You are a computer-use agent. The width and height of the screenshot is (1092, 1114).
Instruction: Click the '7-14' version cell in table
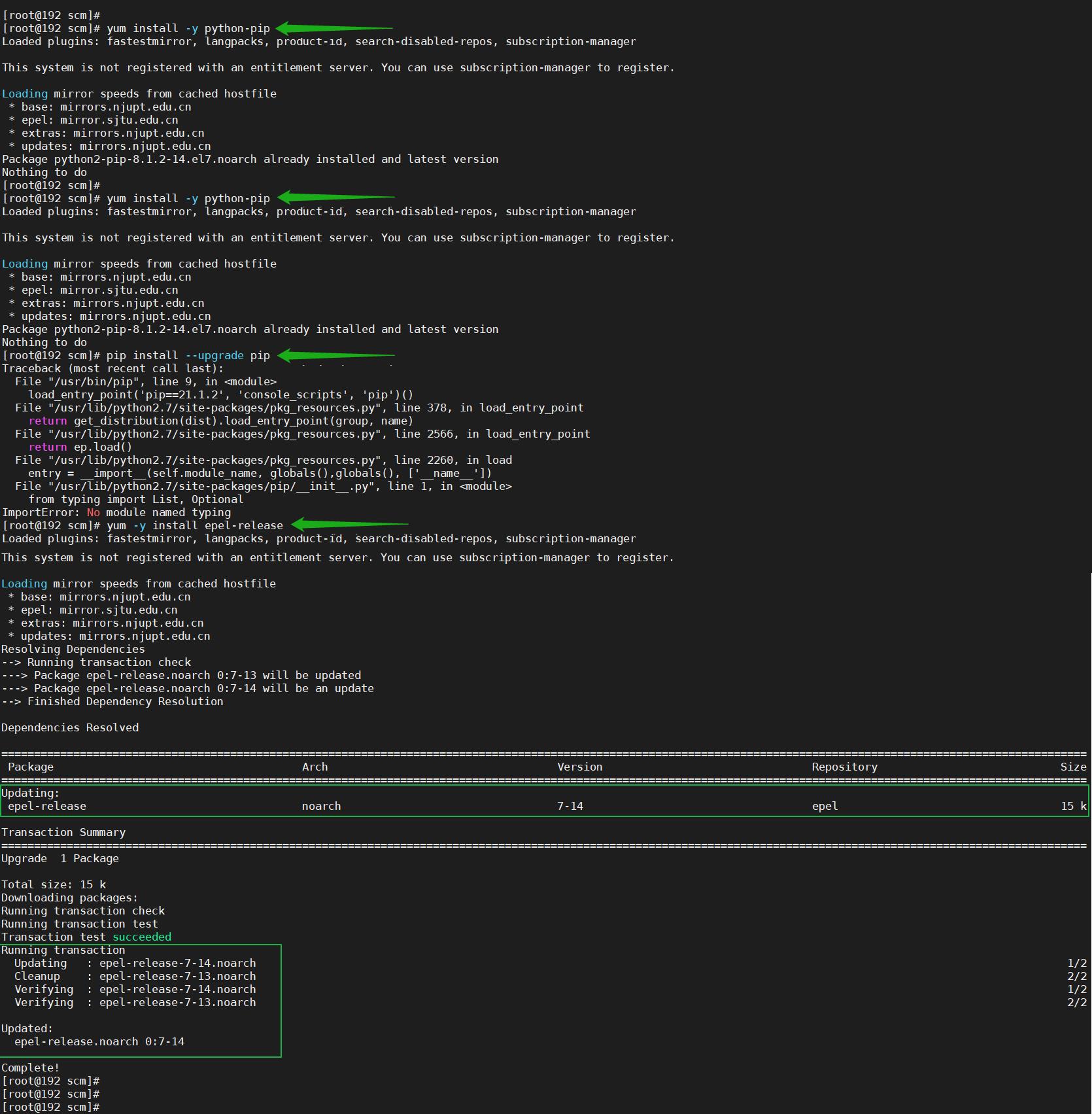(570, 806)
